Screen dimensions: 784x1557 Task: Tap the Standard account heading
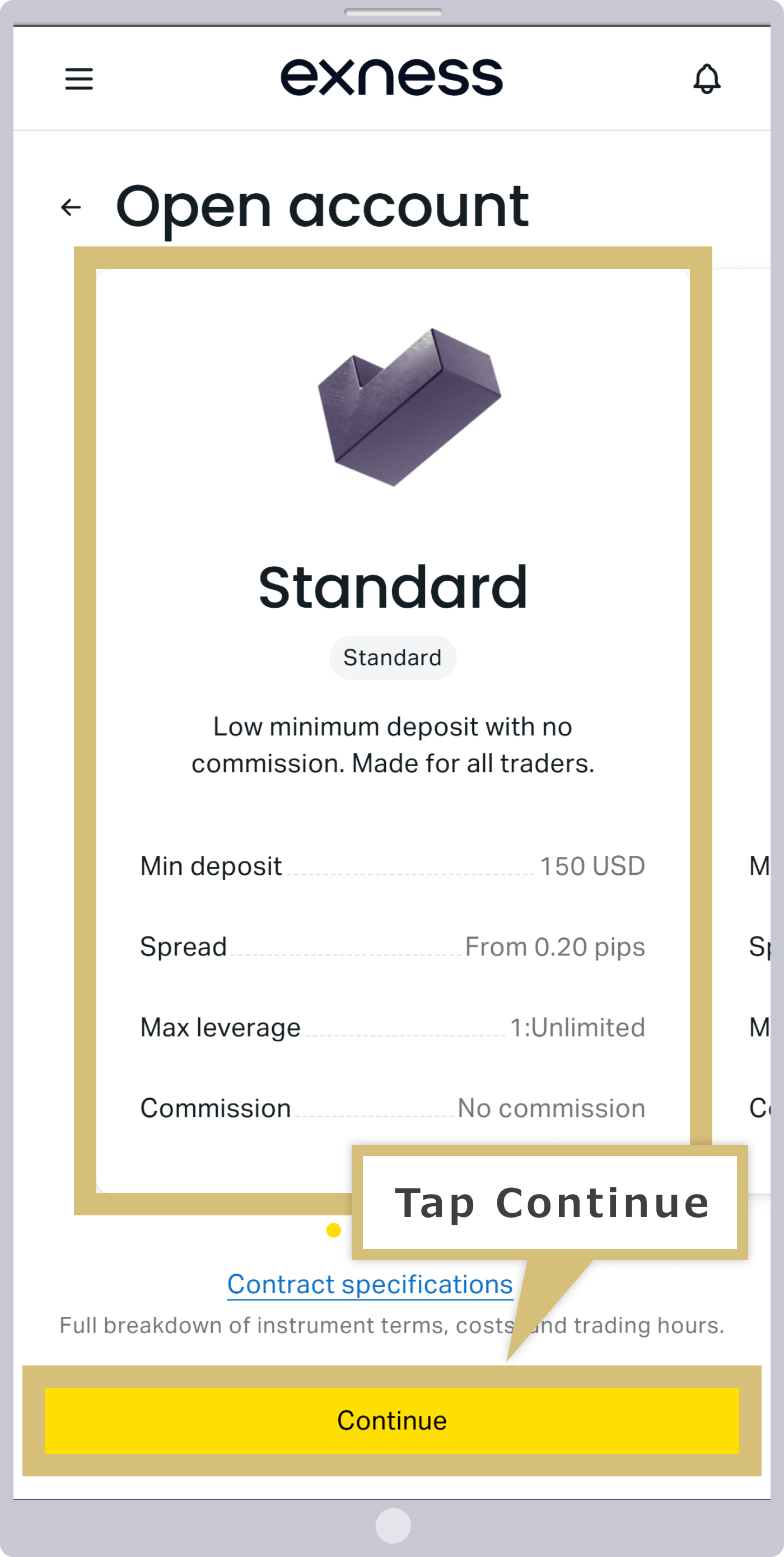tap(393, 587)
